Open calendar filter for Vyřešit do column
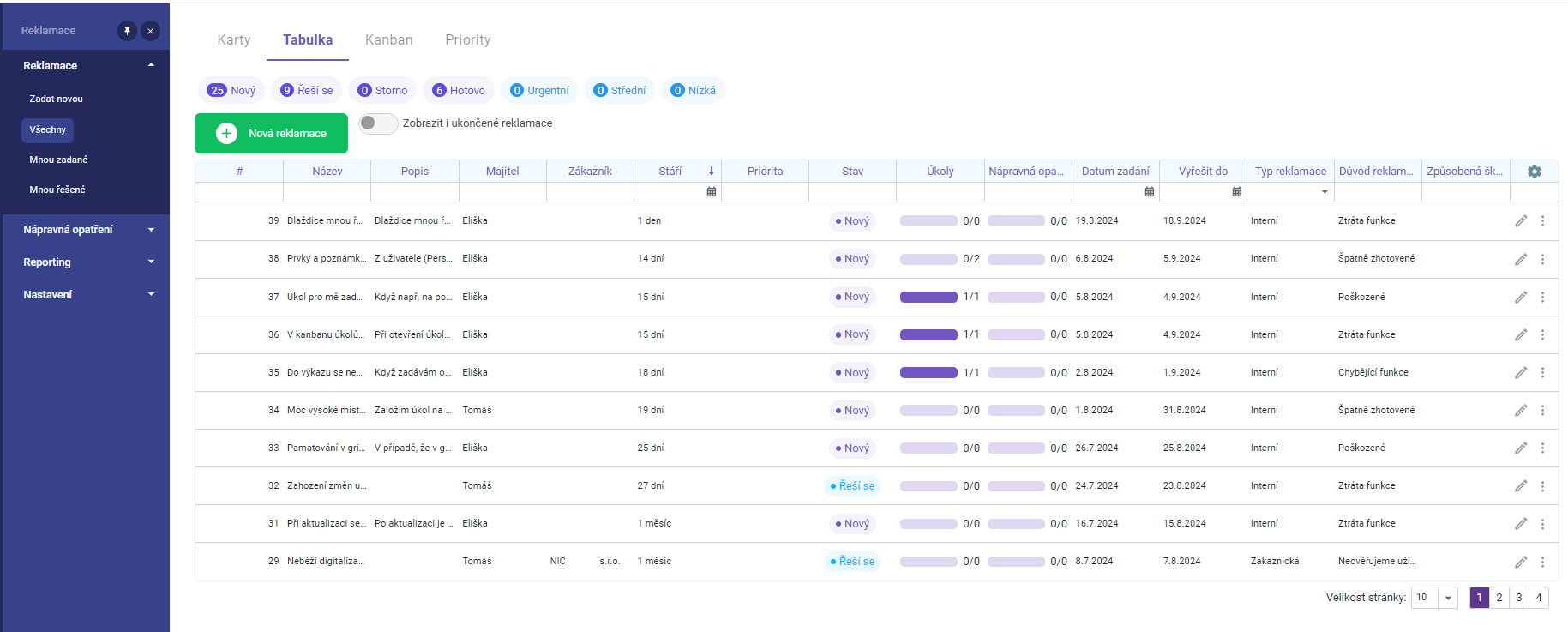The image size is (1568, 632). [1237, 192]
